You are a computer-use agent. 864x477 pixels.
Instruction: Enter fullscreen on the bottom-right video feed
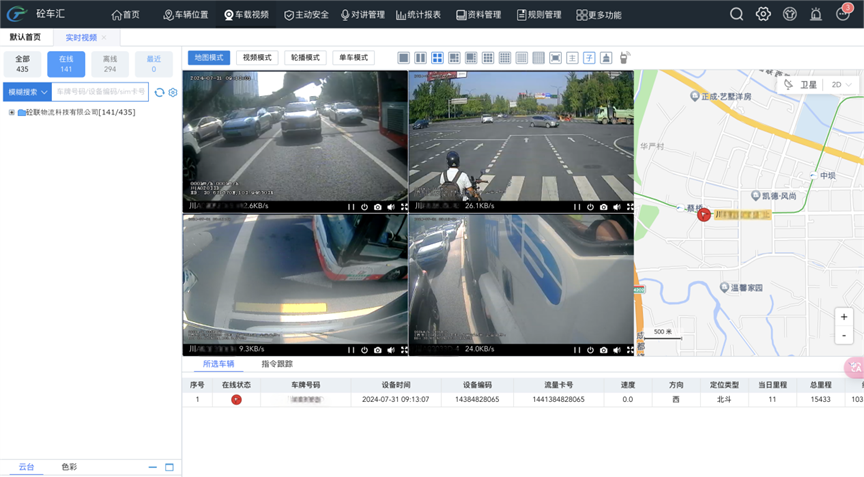coord(630,350)
